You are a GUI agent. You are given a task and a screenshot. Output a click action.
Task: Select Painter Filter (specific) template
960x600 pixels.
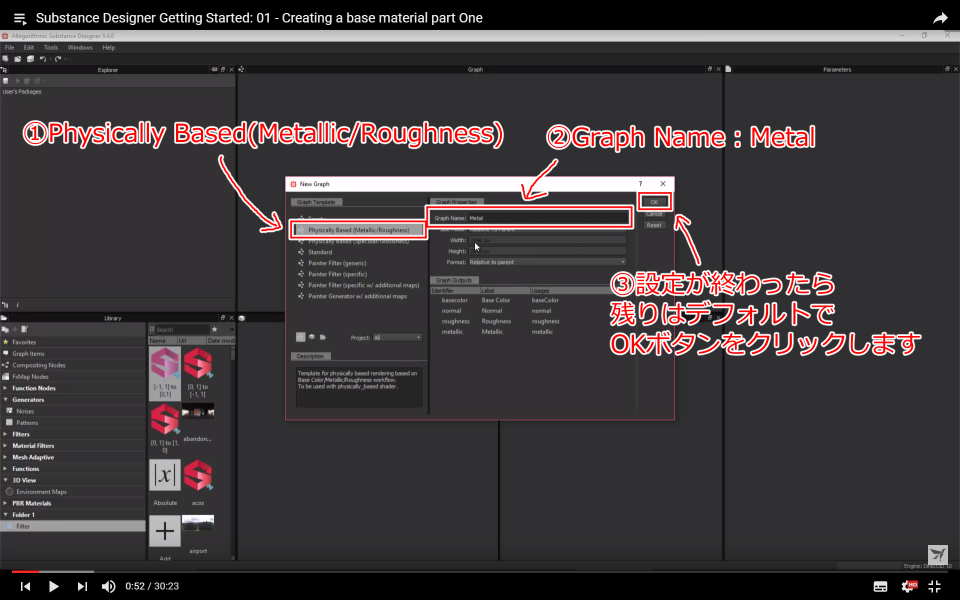[x=337, y=274]
